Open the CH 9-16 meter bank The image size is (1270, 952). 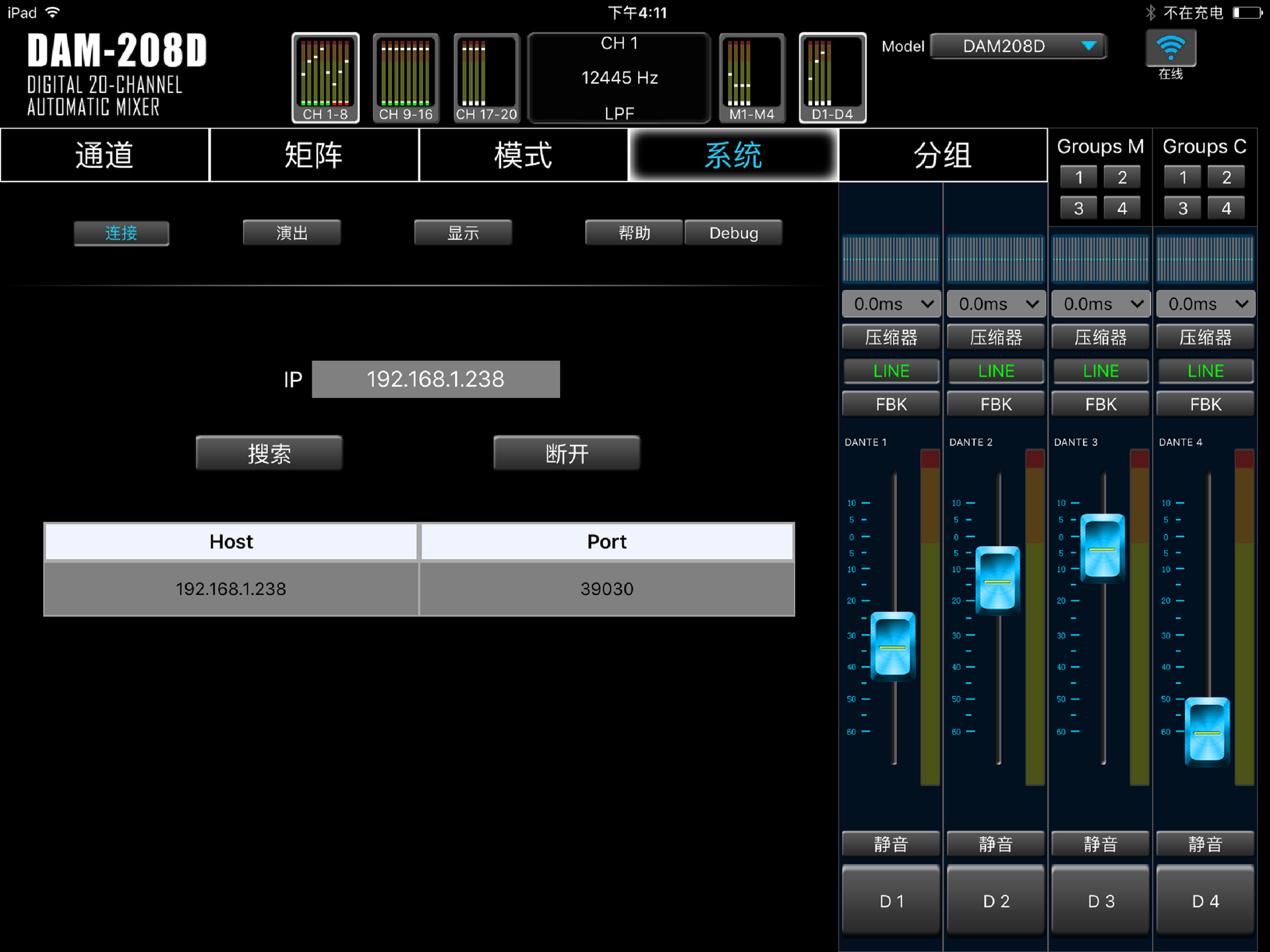[x=405, y=78]
